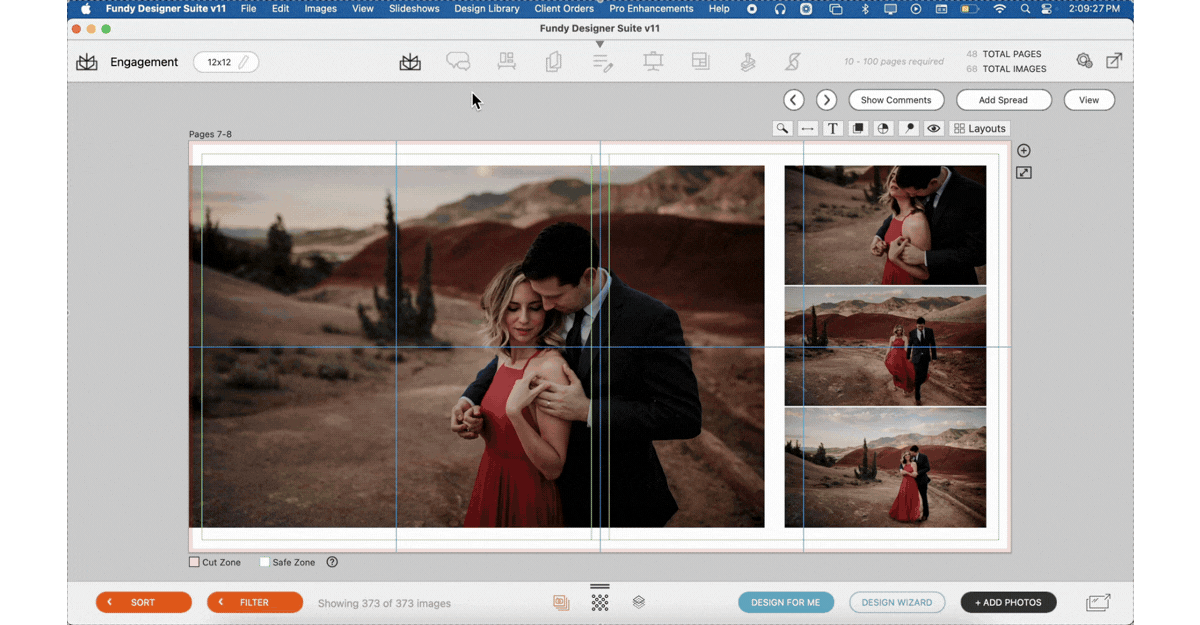The height and width of the screenshot is (625, 1200).
Task: Open the Layouts picker
Action: (979, 129)
